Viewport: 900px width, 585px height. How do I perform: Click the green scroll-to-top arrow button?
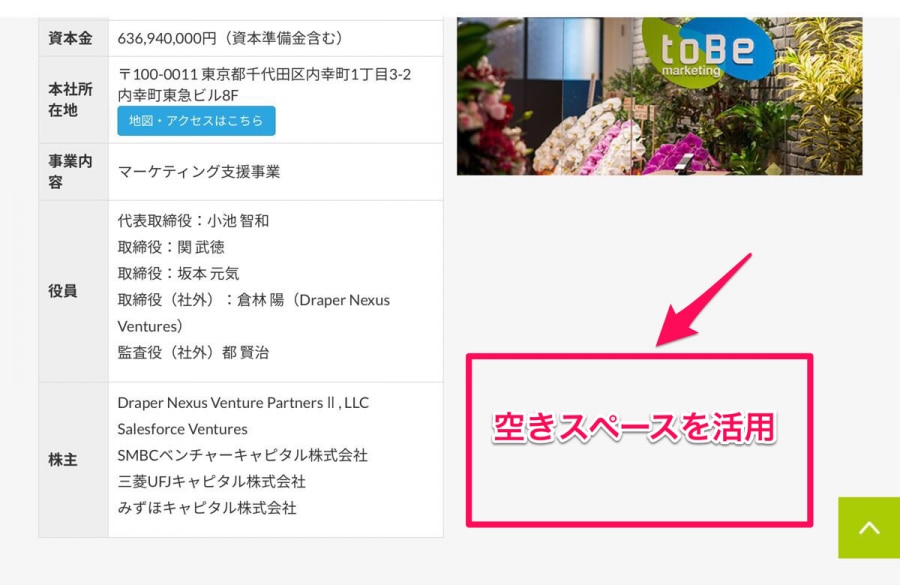pyautogui.click(x=869, y=528)
